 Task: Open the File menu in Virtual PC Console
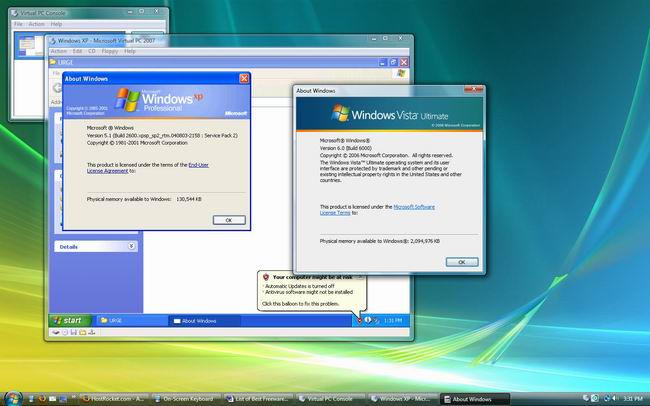click(18, 24)
